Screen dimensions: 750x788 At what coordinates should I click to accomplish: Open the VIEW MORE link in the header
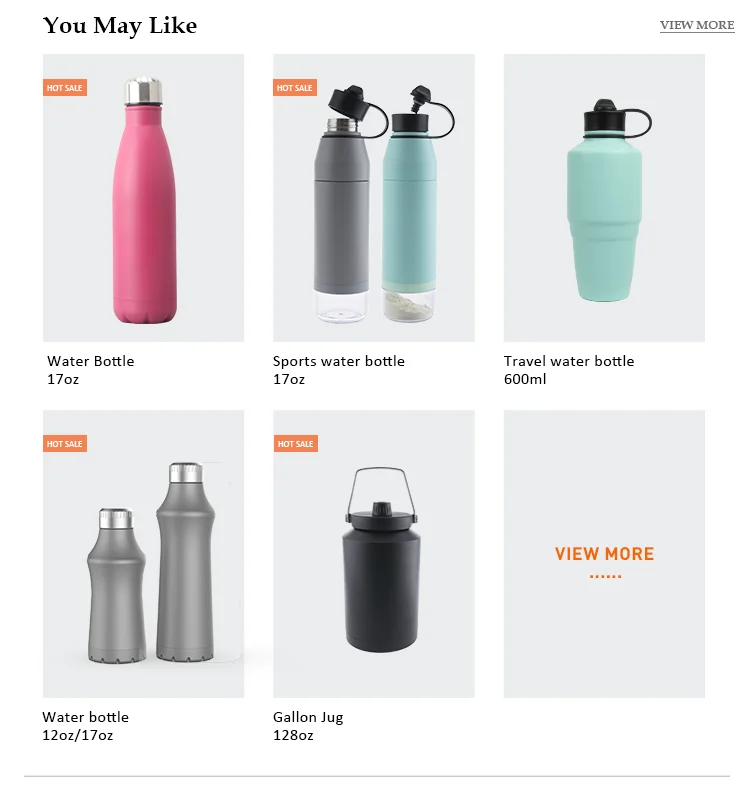coord(697,25)
